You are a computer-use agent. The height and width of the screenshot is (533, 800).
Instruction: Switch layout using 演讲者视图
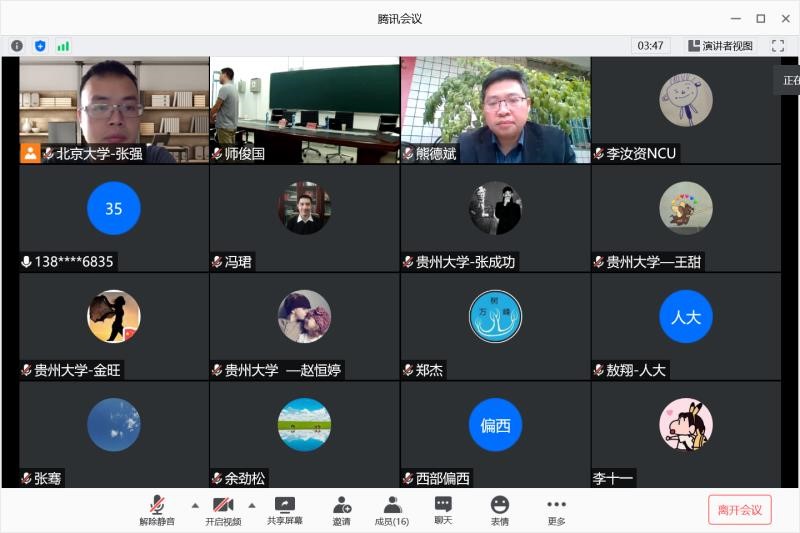coord(720,46)
